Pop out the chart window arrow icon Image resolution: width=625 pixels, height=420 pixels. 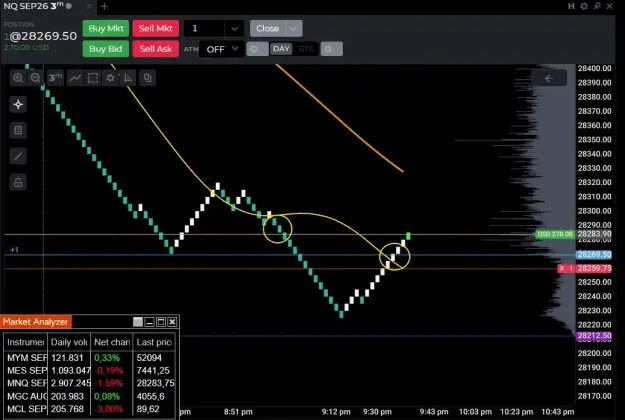[597, 6]
